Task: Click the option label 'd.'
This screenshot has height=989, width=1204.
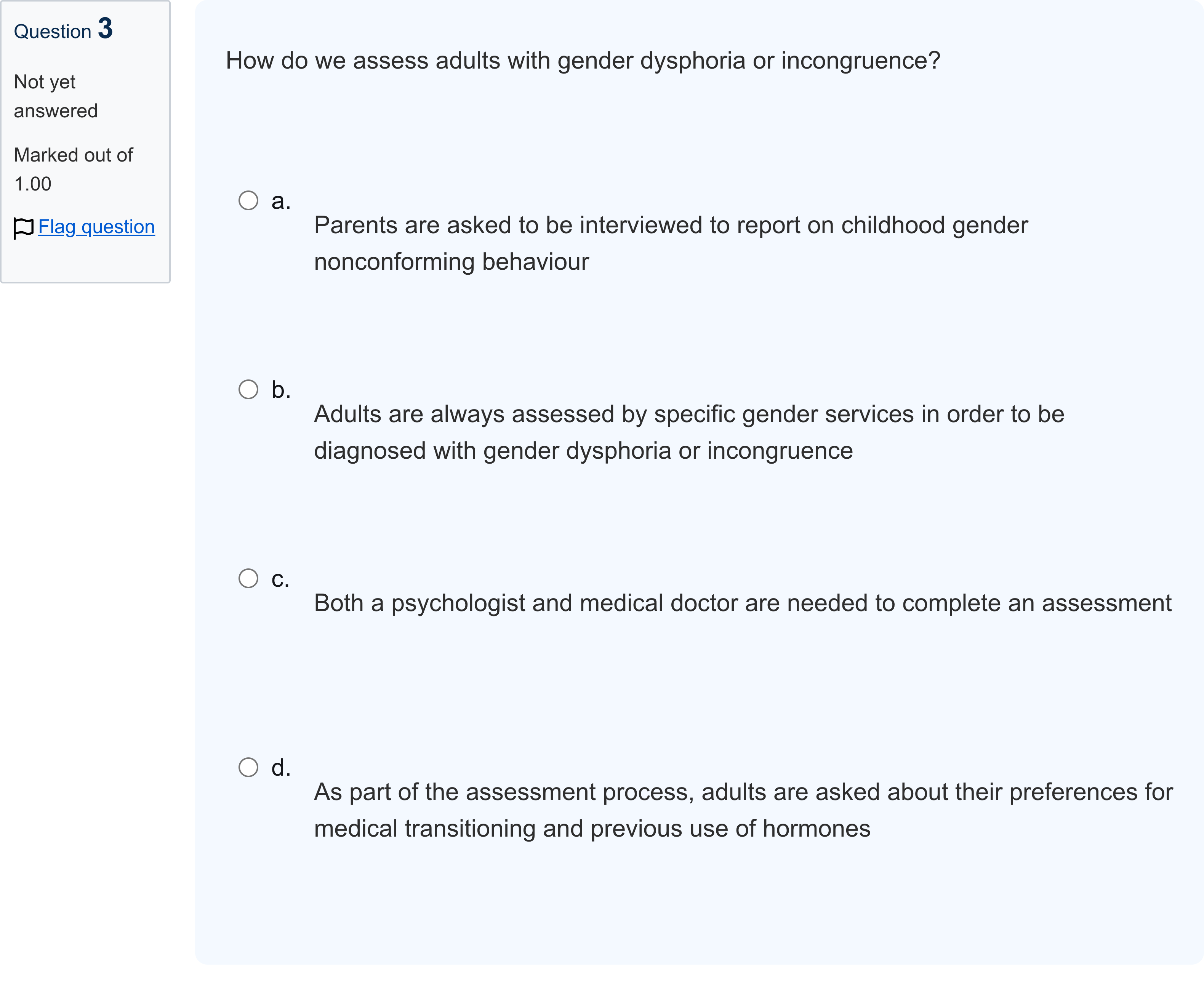Action: pyautogui.click(x=280, y=767)
